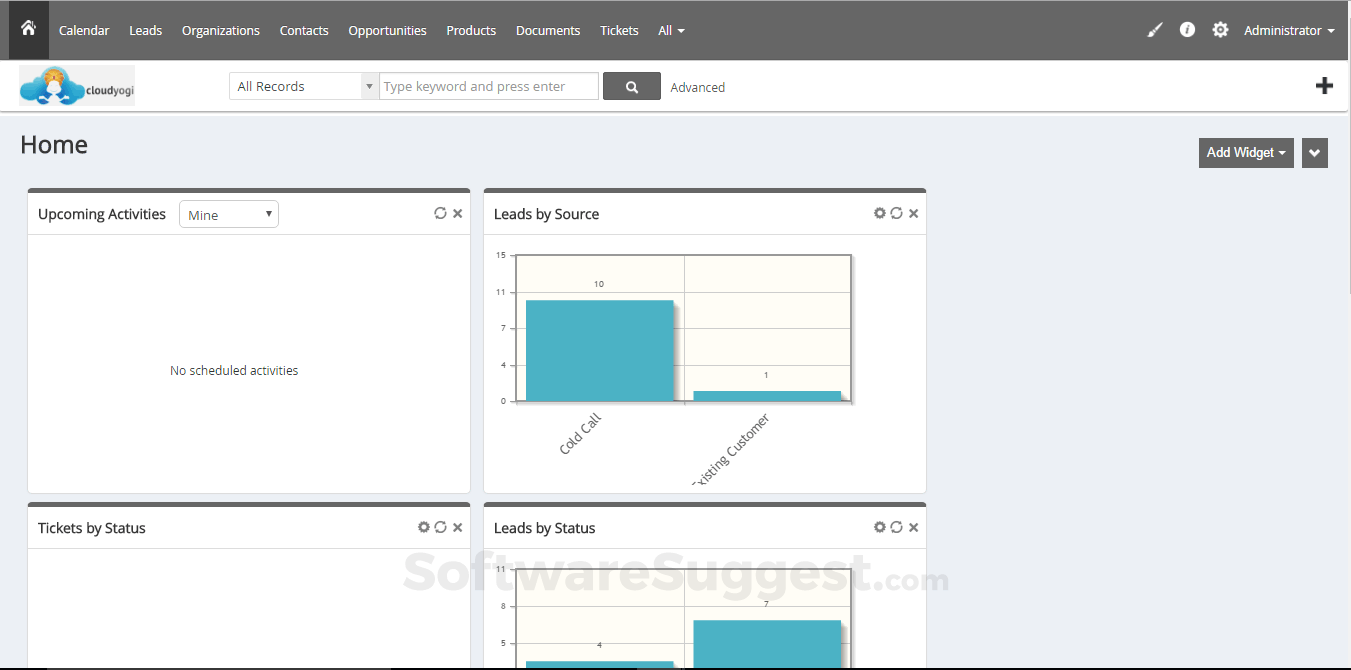Click the chevron button beside Add Widget
1351x670 pixels.
pos(1315,153)
